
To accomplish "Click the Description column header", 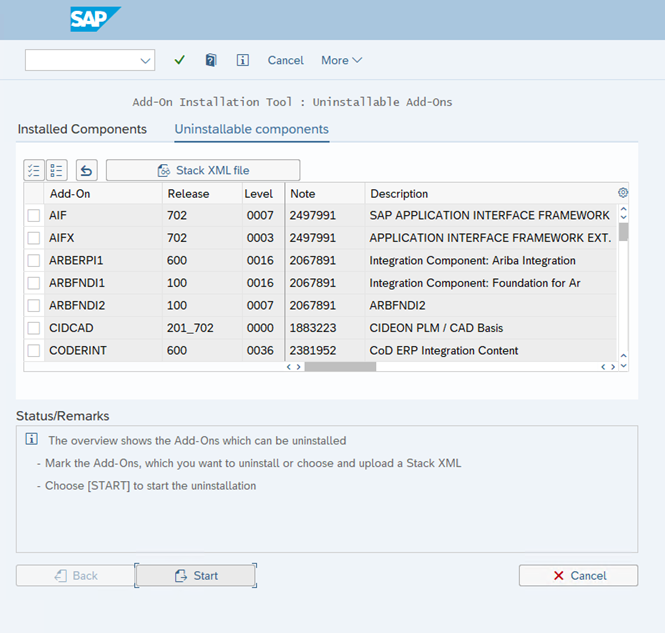I will pos(491,194).
